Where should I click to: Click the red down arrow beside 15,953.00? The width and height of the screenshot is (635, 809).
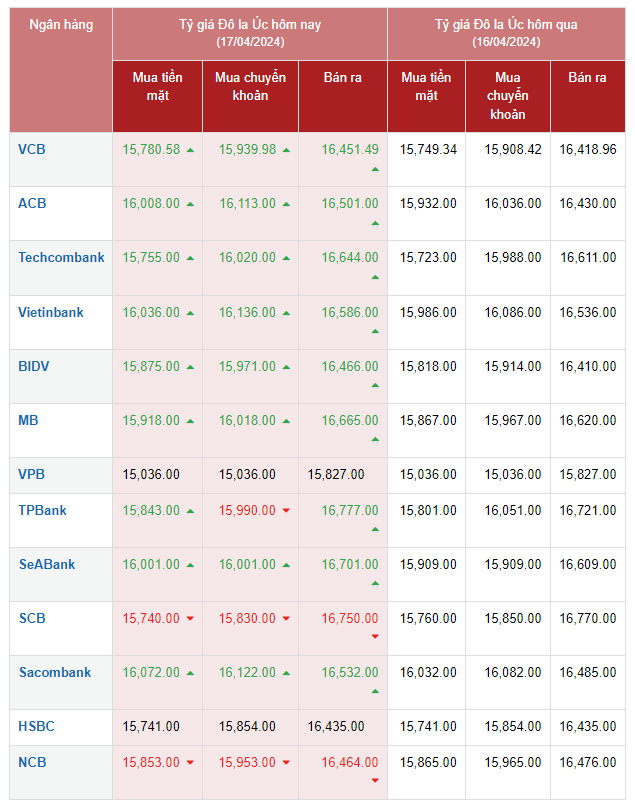pyautogui.click(x=286, y=763)
